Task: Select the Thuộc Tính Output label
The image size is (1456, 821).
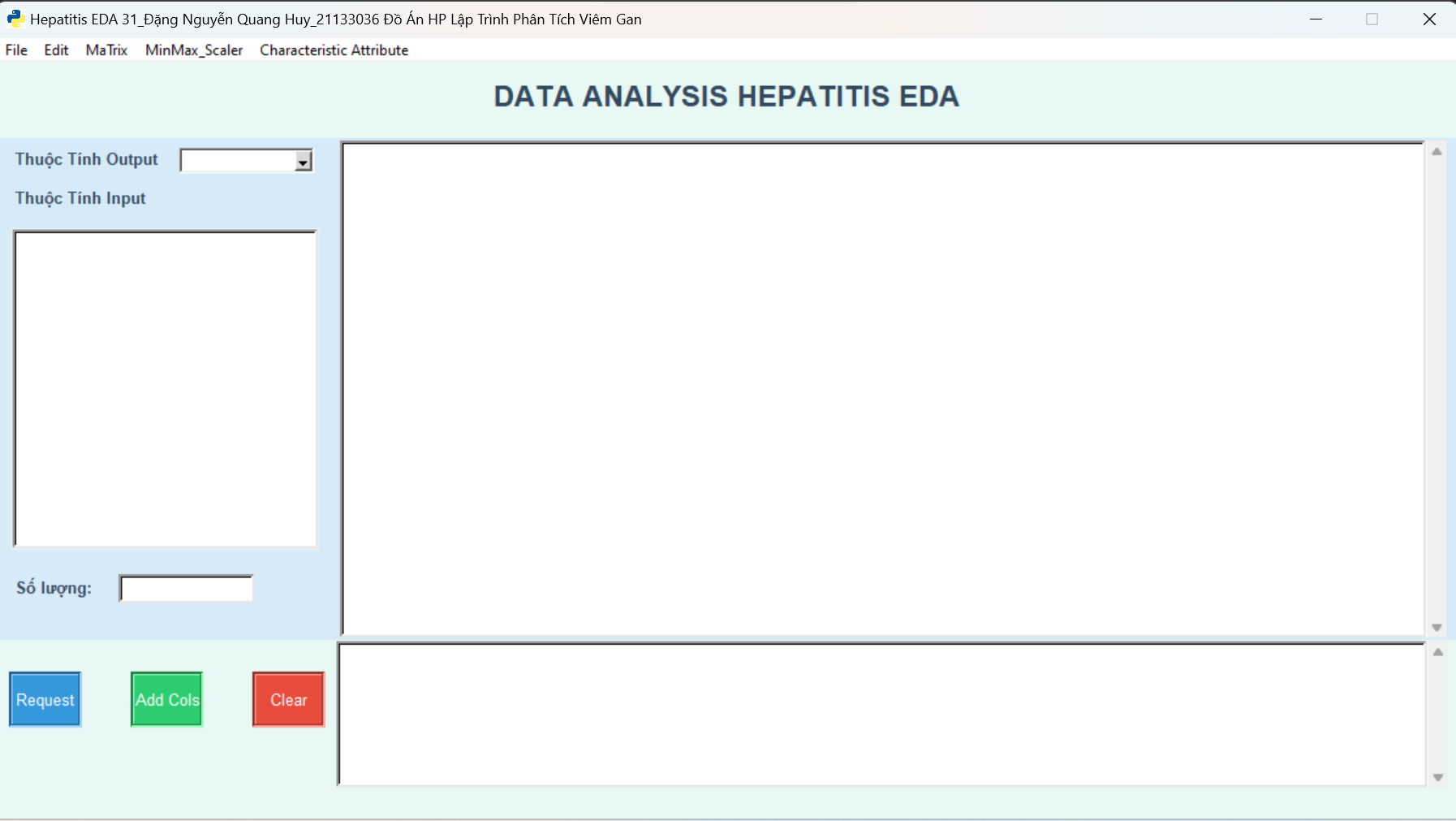Action: (x=87, y=159)
